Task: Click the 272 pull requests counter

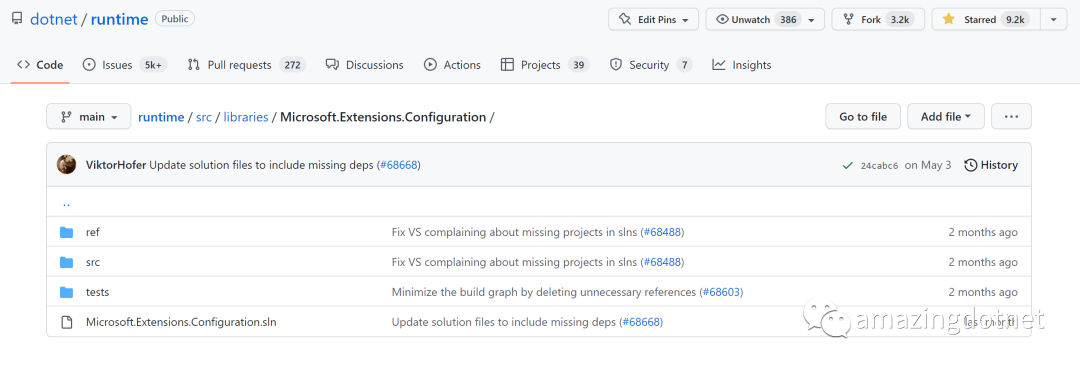Action: tap(293, 65)
